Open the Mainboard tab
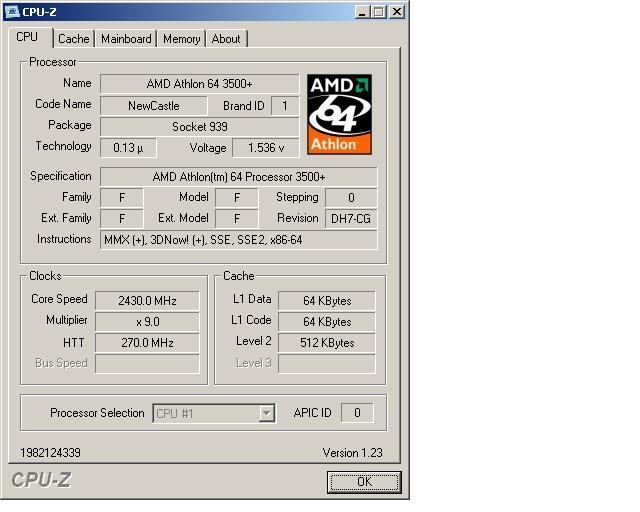The height and width of the screenshot is (512, 640). [x=126, y=39]
